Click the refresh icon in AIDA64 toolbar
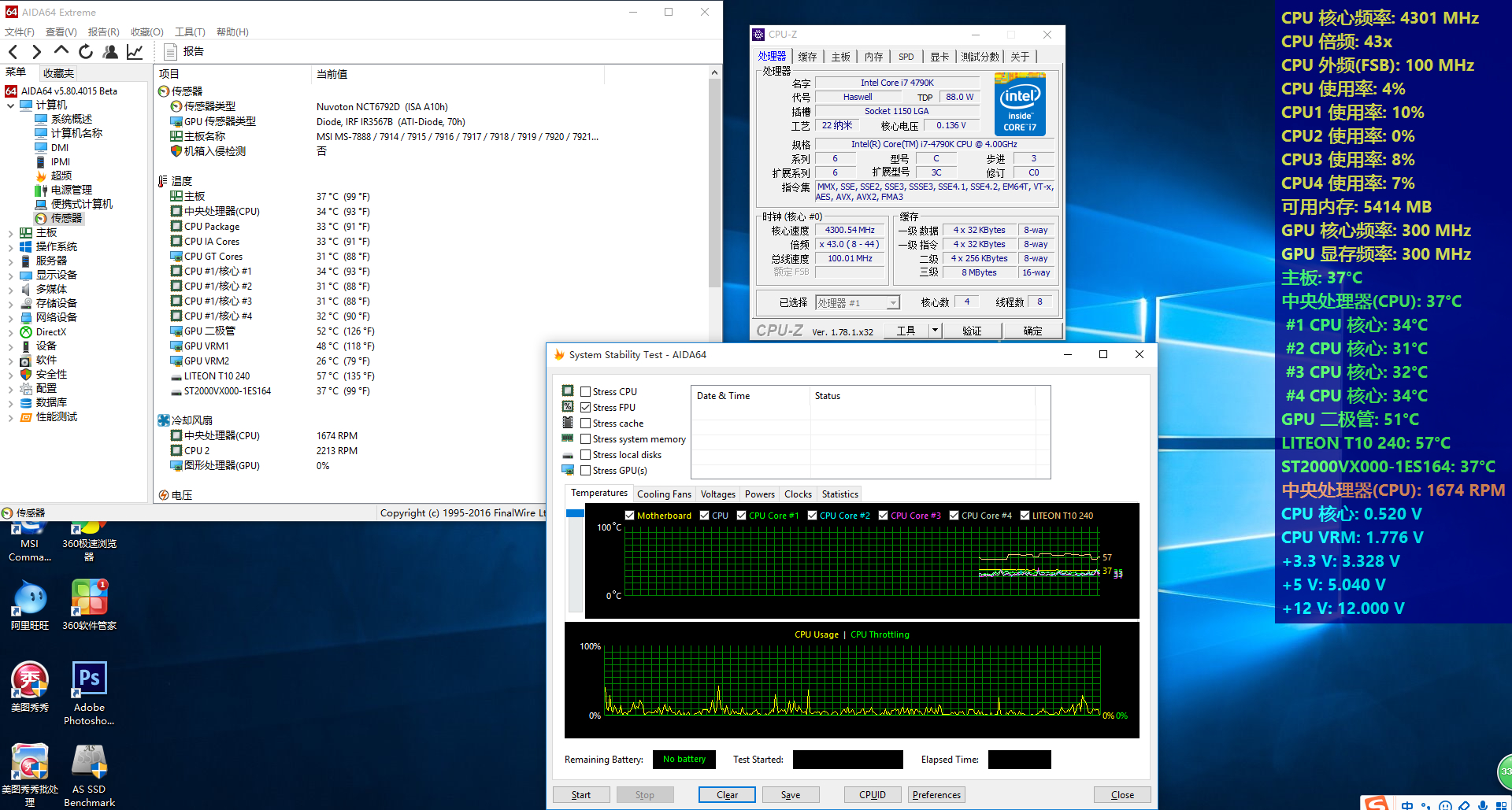This screenshot has width=1512, height=810. point(86,52)
